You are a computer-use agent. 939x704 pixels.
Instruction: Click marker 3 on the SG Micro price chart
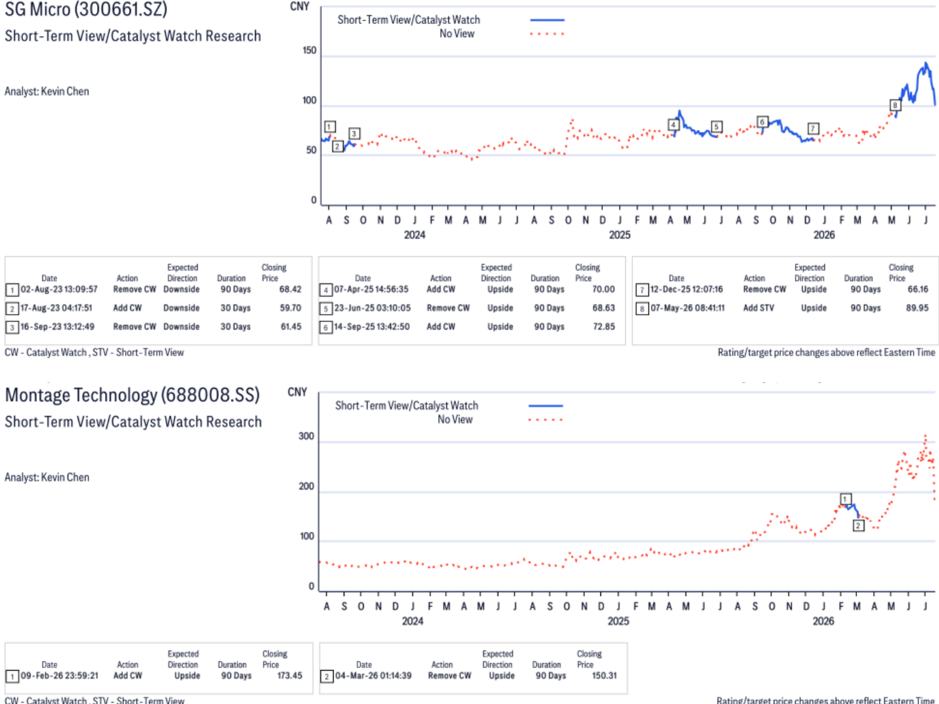355,133
